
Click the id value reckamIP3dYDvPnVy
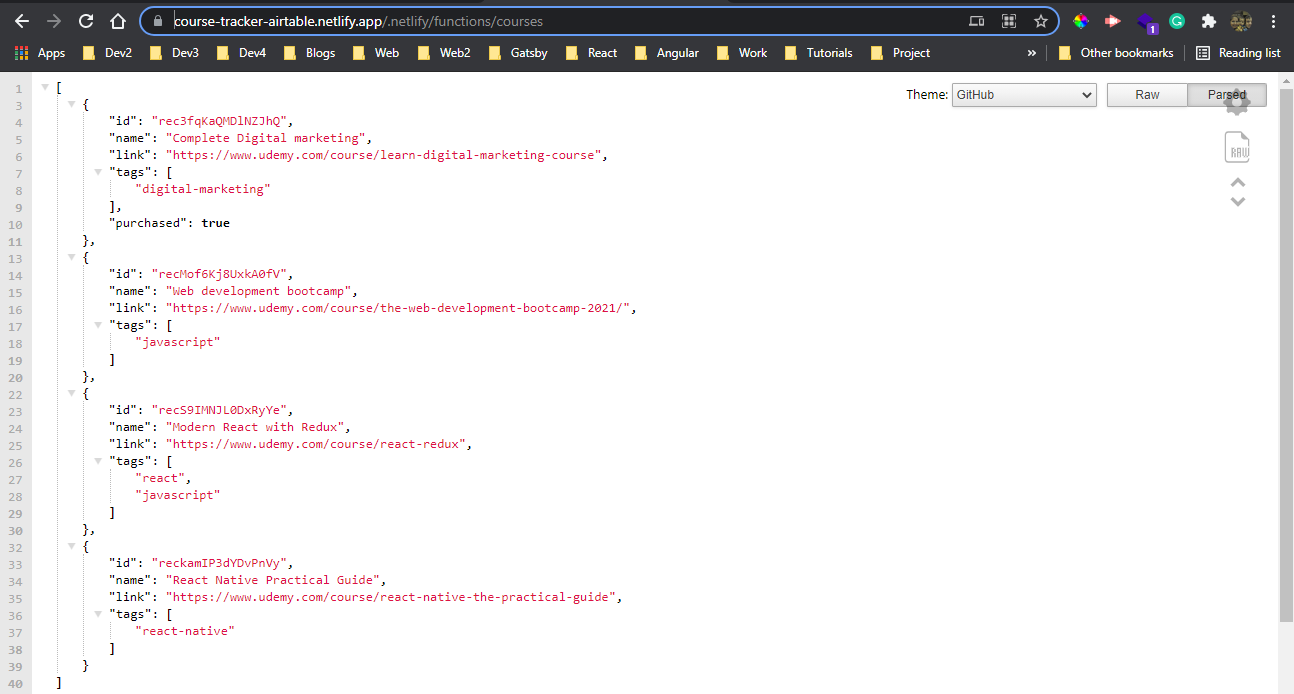[221, 563]
